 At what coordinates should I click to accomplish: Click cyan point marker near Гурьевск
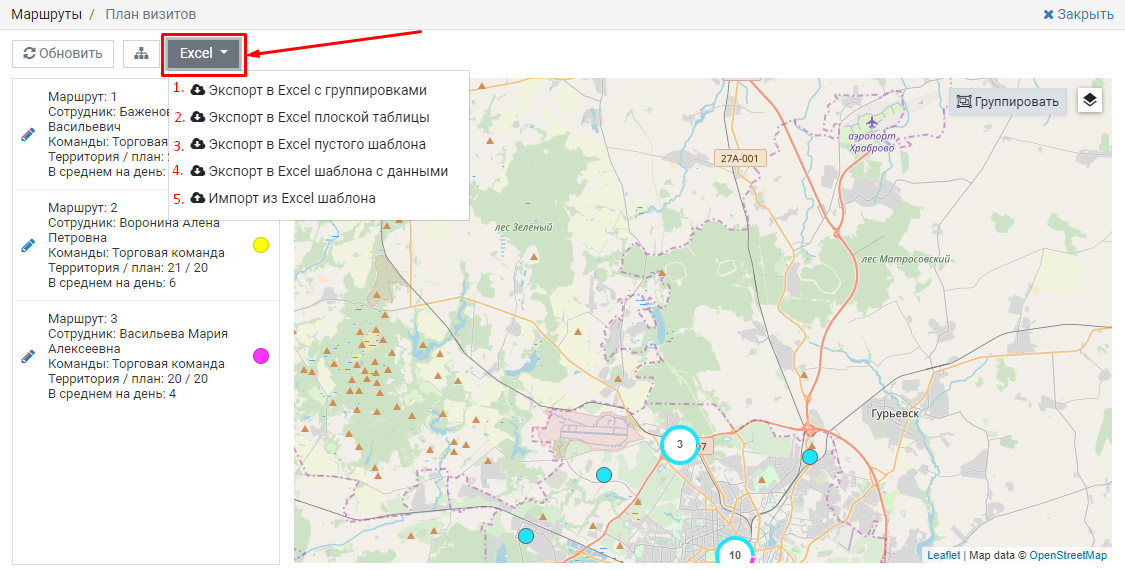pos(810,457)
